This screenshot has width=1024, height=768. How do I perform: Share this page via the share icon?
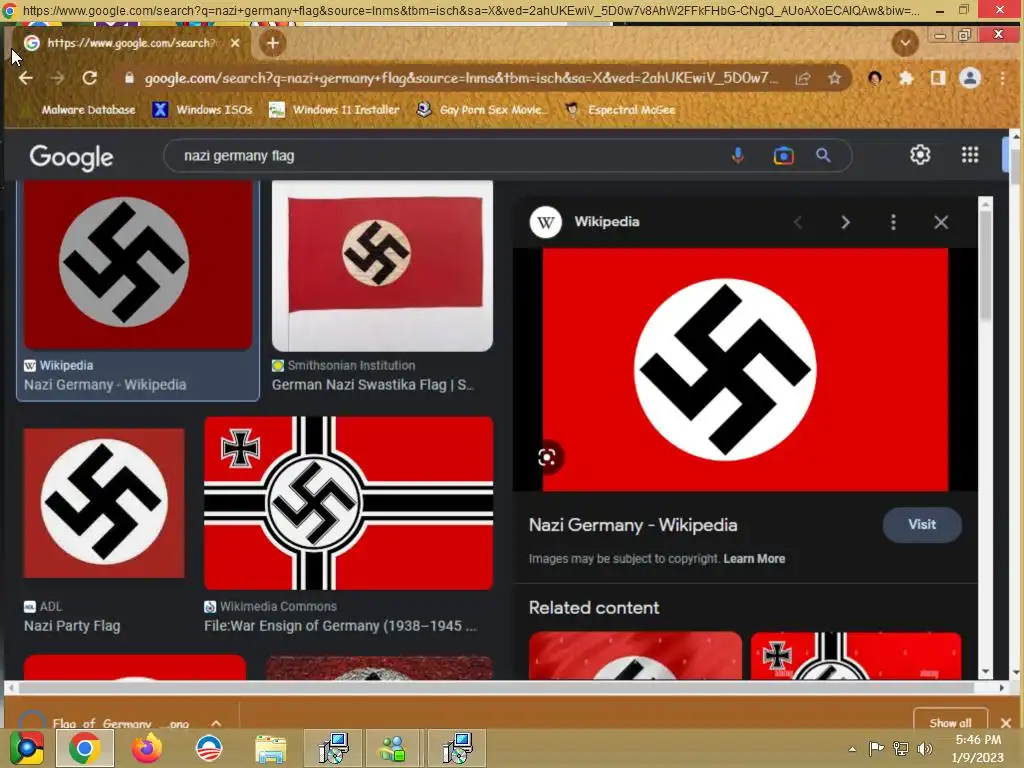click(803, 78)
